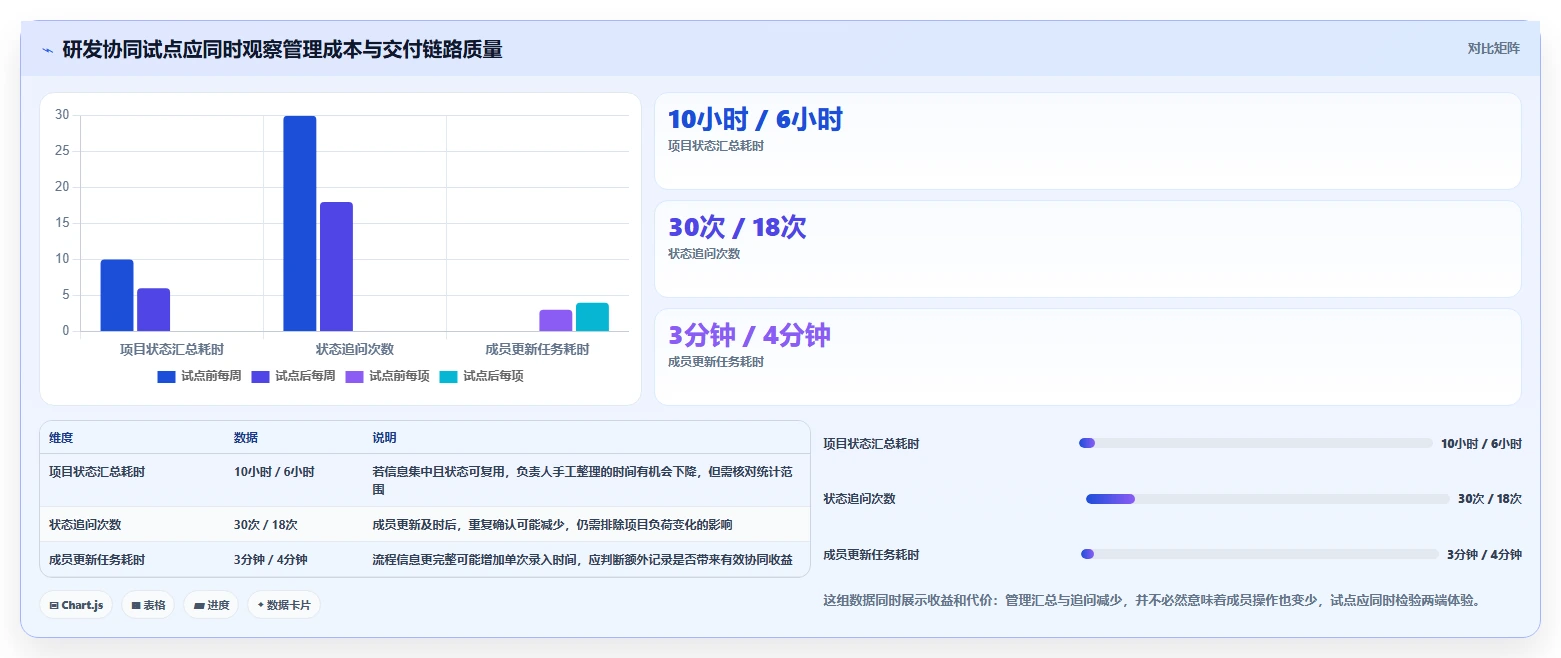Toggle the 试点前每周 legend swatch
Screen dimensions: 1561x658
click(167, 377)
